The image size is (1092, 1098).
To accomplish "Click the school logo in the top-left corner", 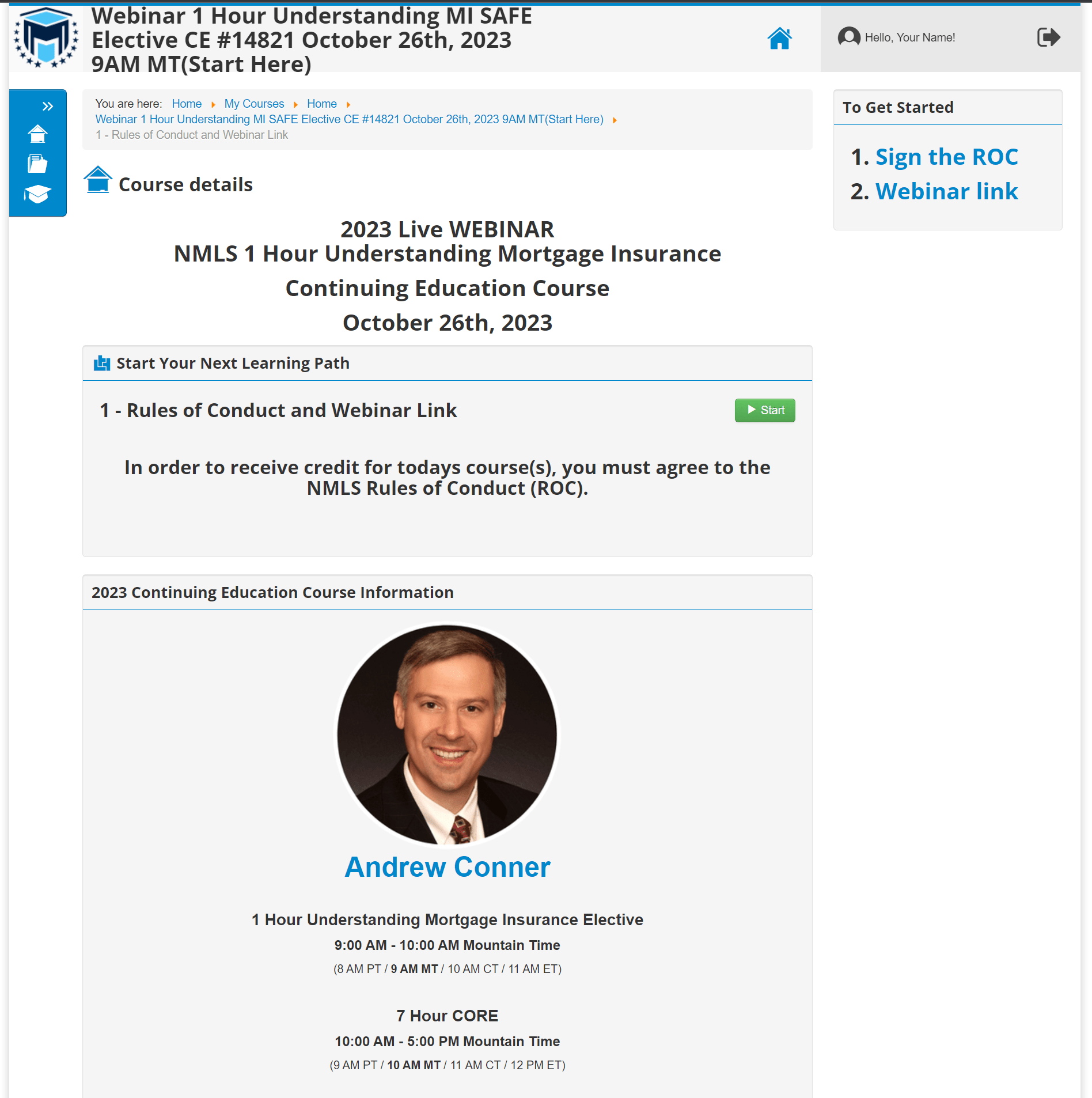I will click(47, 37).
